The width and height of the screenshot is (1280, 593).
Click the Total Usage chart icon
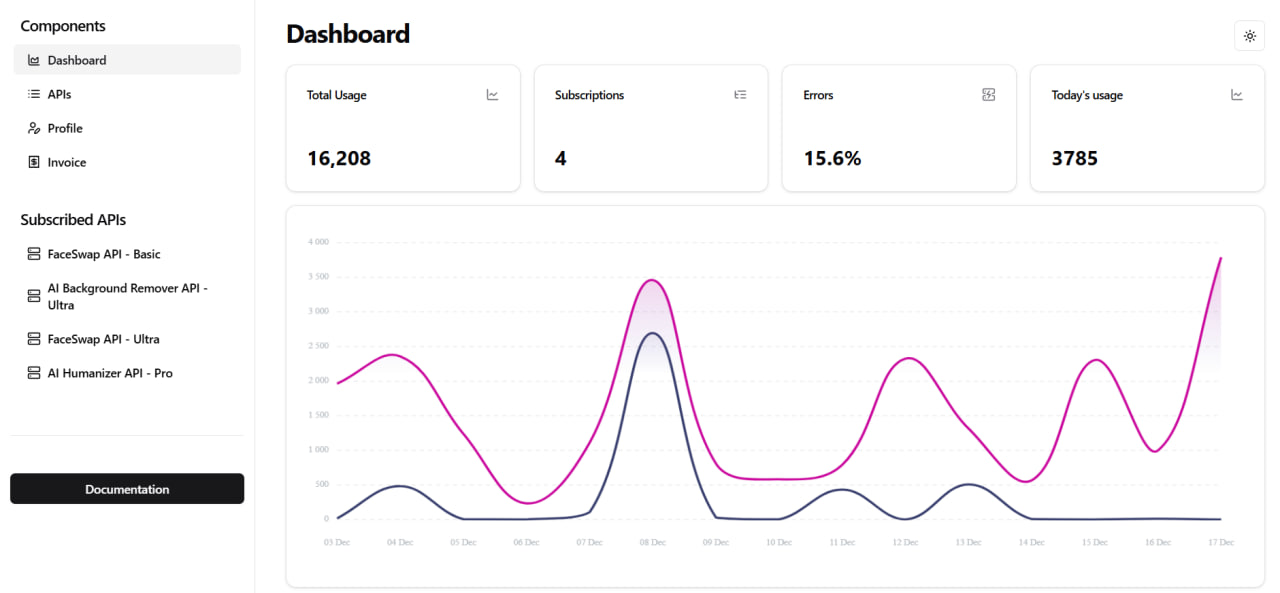[492, 95]
